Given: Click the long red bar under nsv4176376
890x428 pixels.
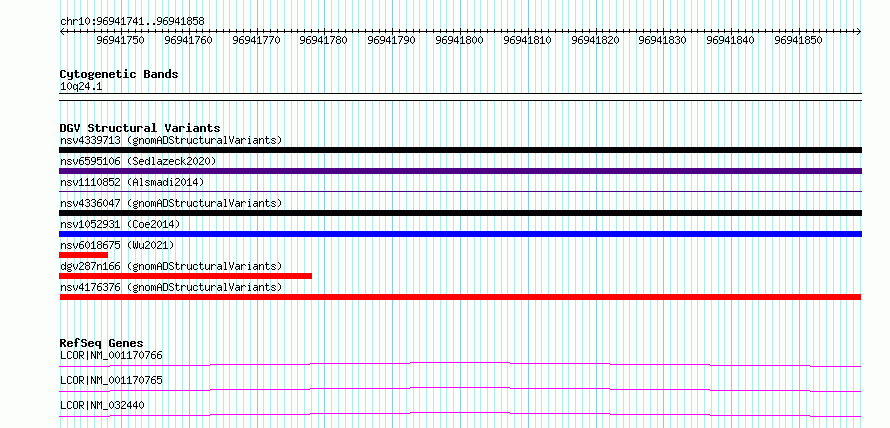Looking at the screenshot, I should pos(460,297).
